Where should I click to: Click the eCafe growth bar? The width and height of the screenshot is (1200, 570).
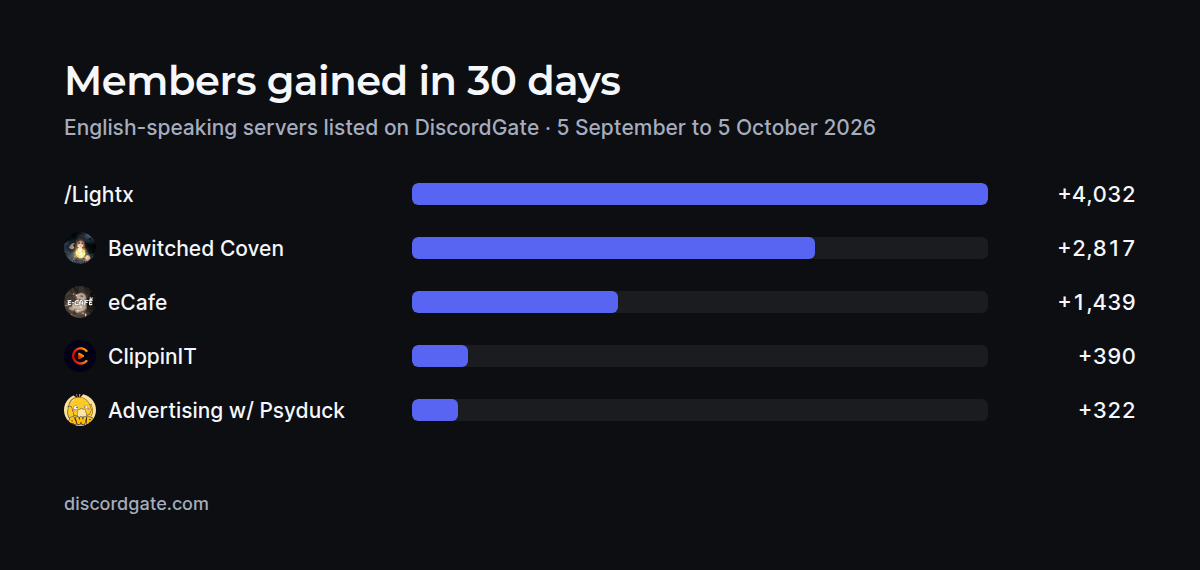pos(700,302)
